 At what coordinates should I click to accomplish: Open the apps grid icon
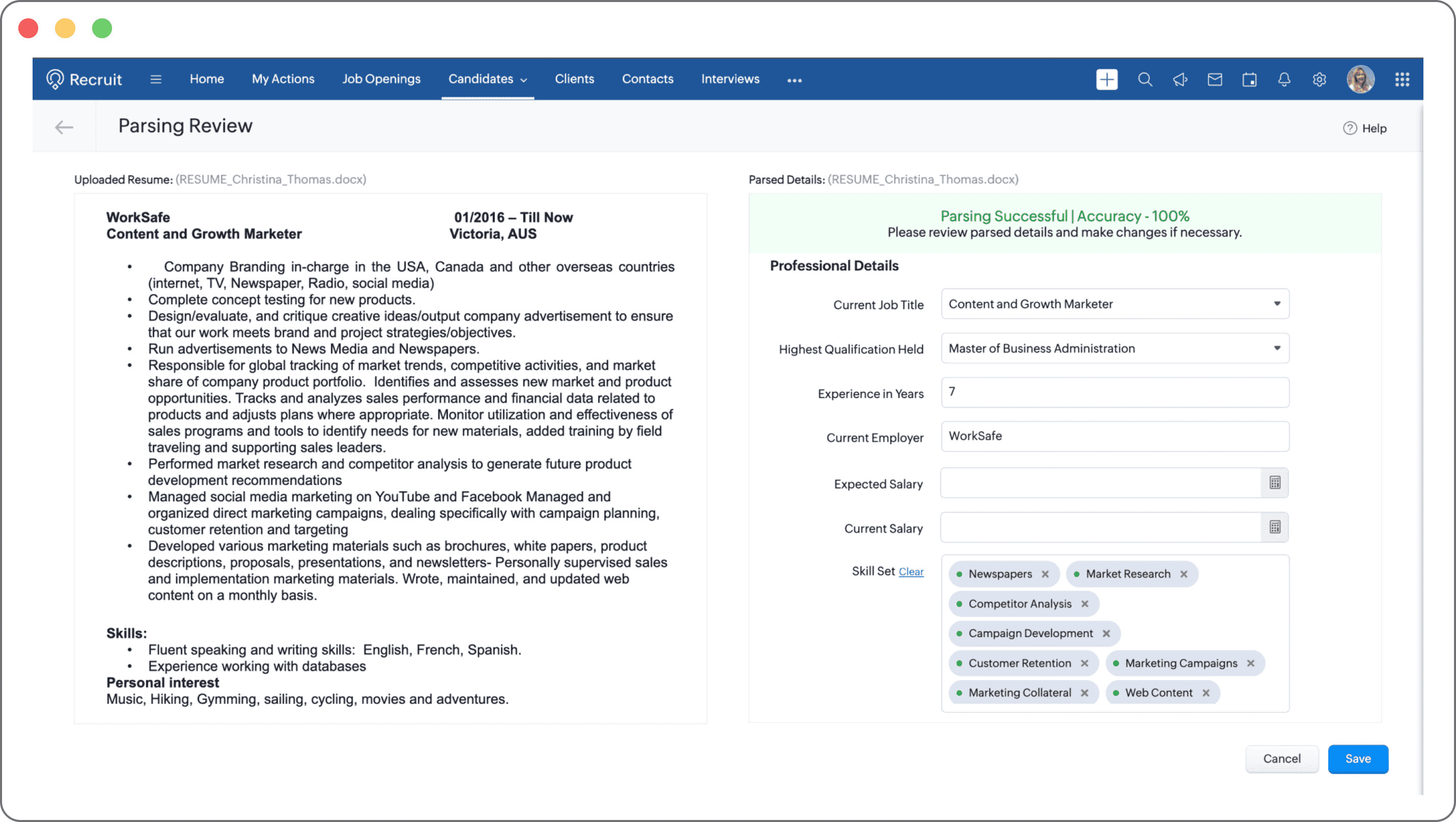tap(1403, 79)
